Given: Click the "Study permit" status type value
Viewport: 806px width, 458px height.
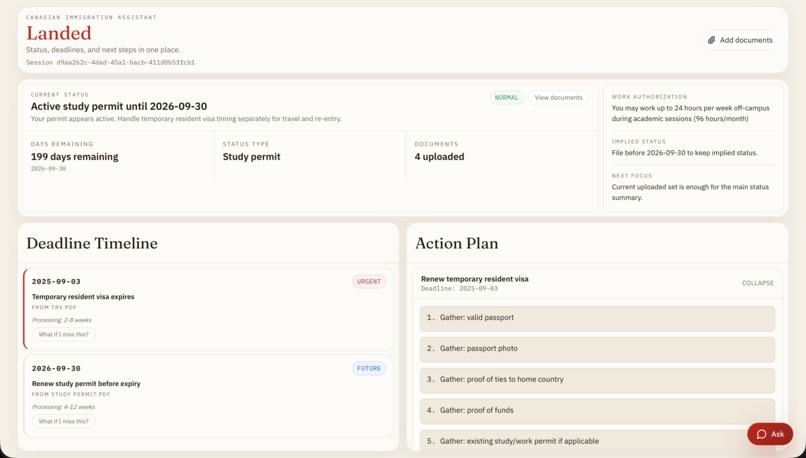Looking at the screenshot, I should [251, 157].
